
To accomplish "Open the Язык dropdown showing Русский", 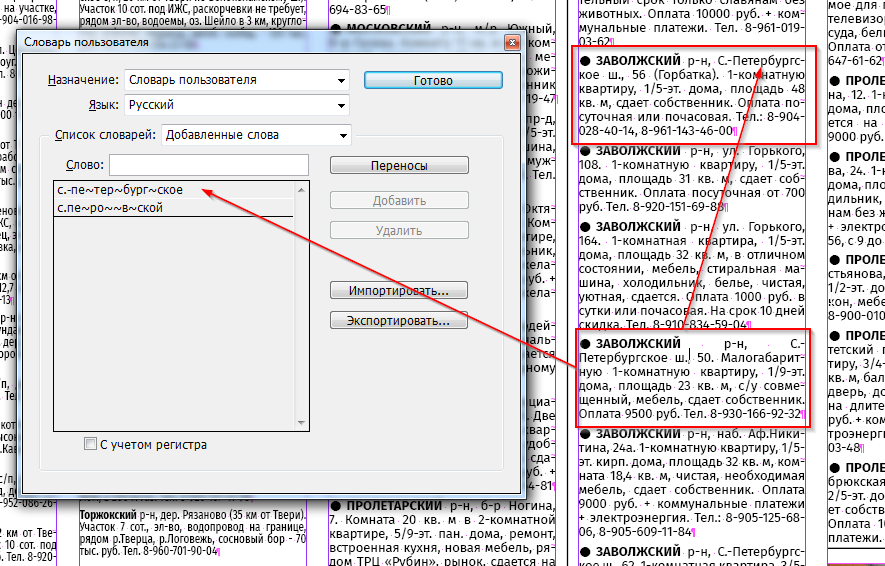I will (237, 105).
